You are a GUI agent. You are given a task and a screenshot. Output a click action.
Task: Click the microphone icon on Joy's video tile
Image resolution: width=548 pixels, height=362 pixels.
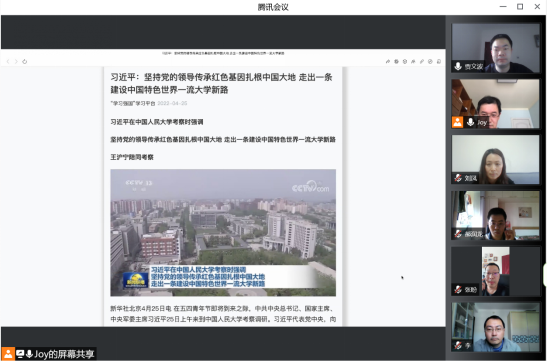[470, 122]
